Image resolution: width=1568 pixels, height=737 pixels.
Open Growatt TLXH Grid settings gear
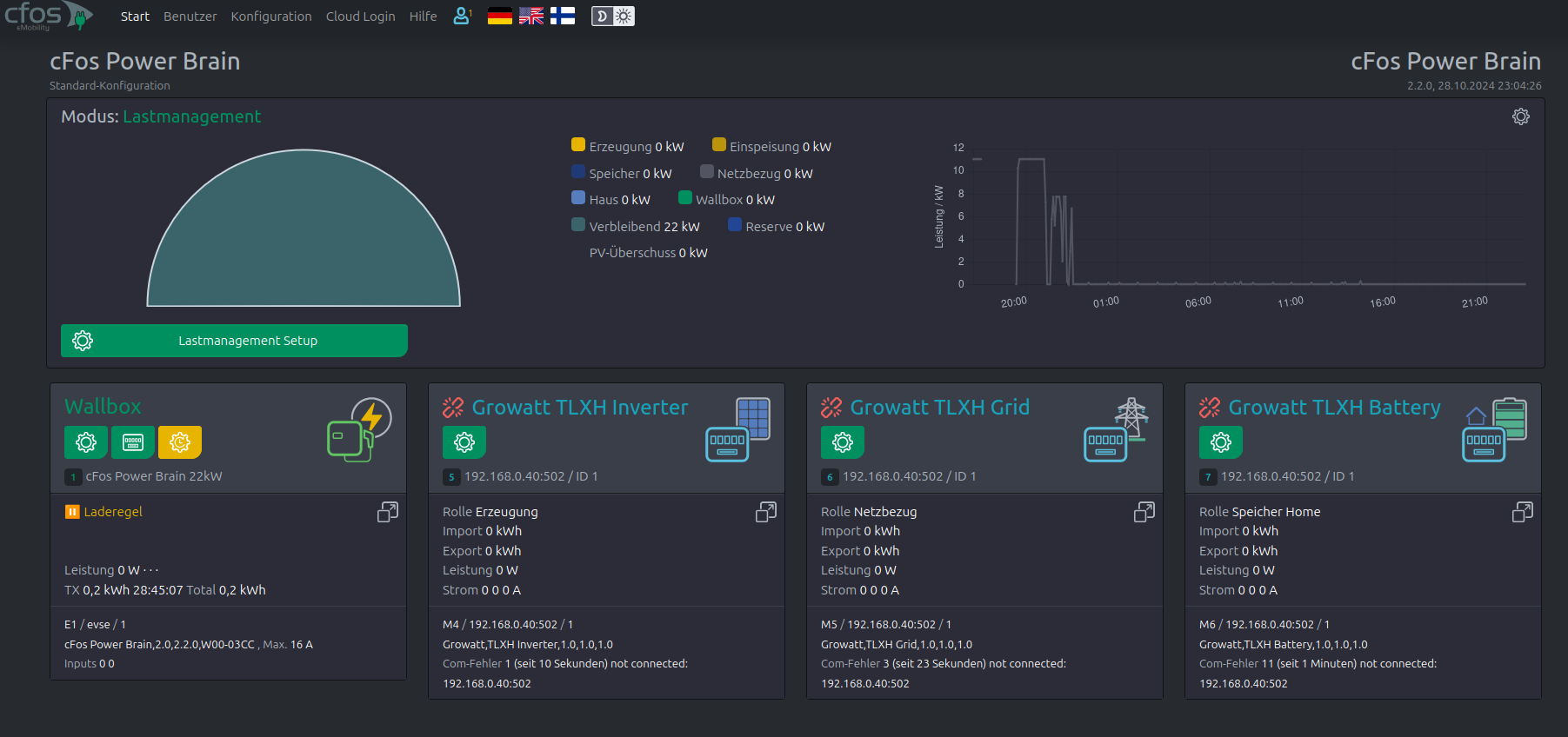coord(843,442)
